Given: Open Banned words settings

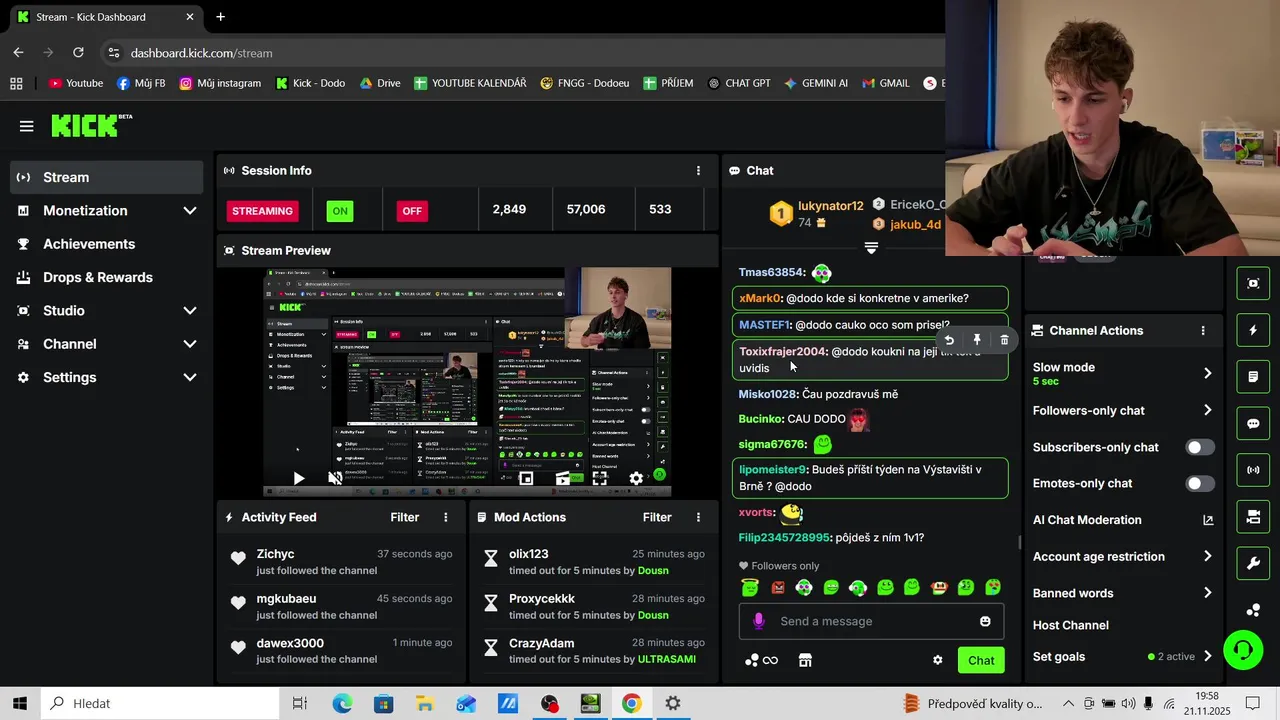Looking at the screenshot, I should tap(1124, 593).
